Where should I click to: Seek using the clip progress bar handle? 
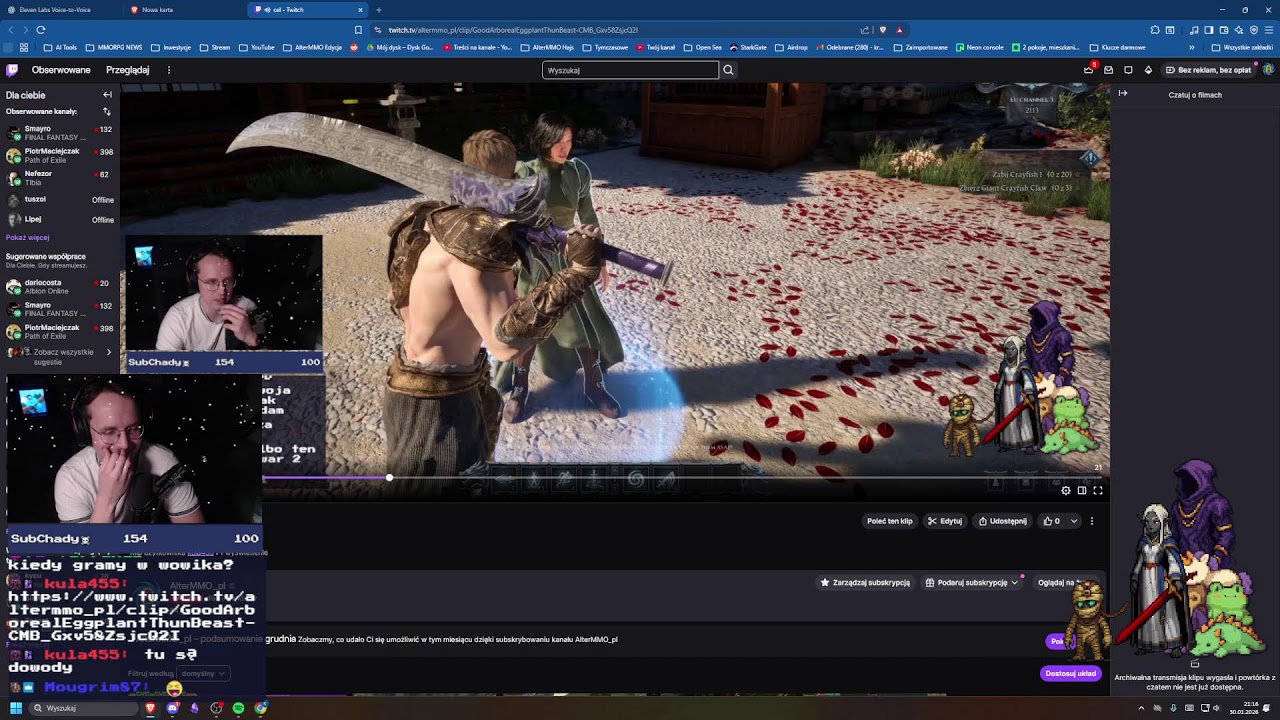coord(389,478)
